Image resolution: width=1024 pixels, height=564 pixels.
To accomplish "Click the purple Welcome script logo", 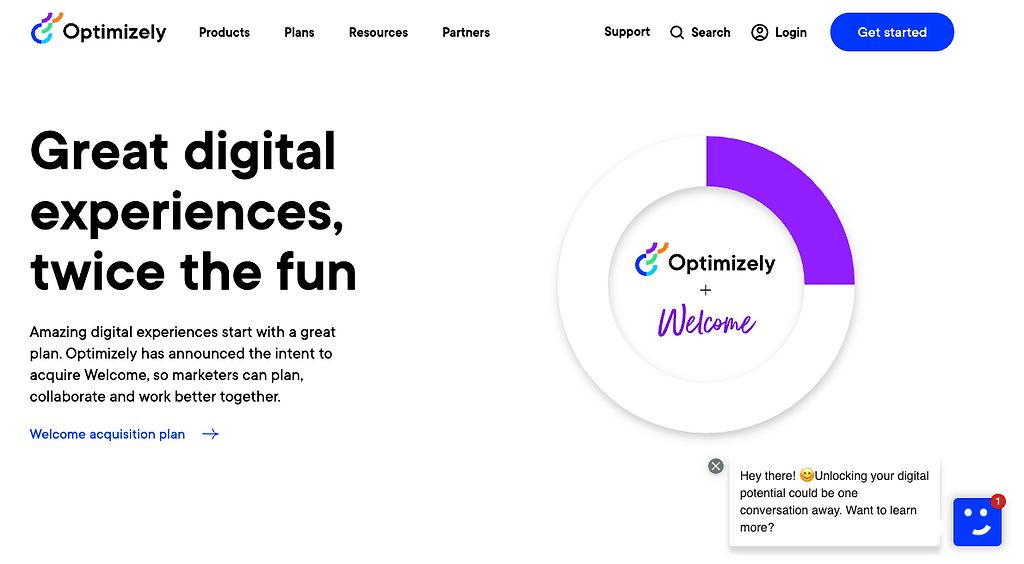I will click(707, 320).
